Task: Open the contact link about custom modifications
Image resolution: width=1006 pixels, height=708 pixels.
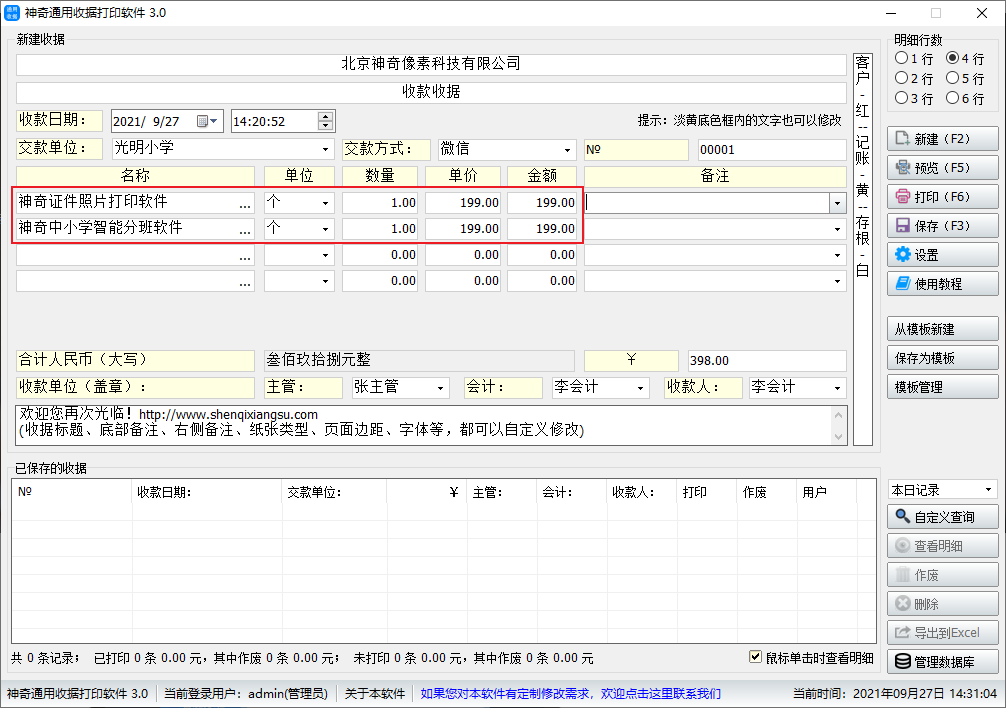Action: point(570,693)
